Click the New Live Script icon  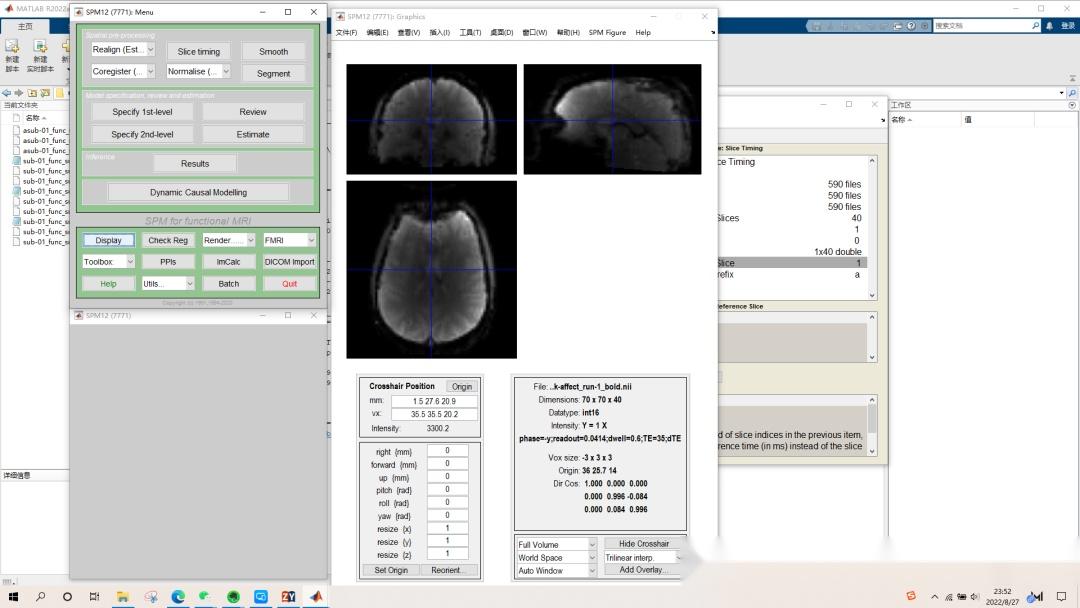click(40, 47)
